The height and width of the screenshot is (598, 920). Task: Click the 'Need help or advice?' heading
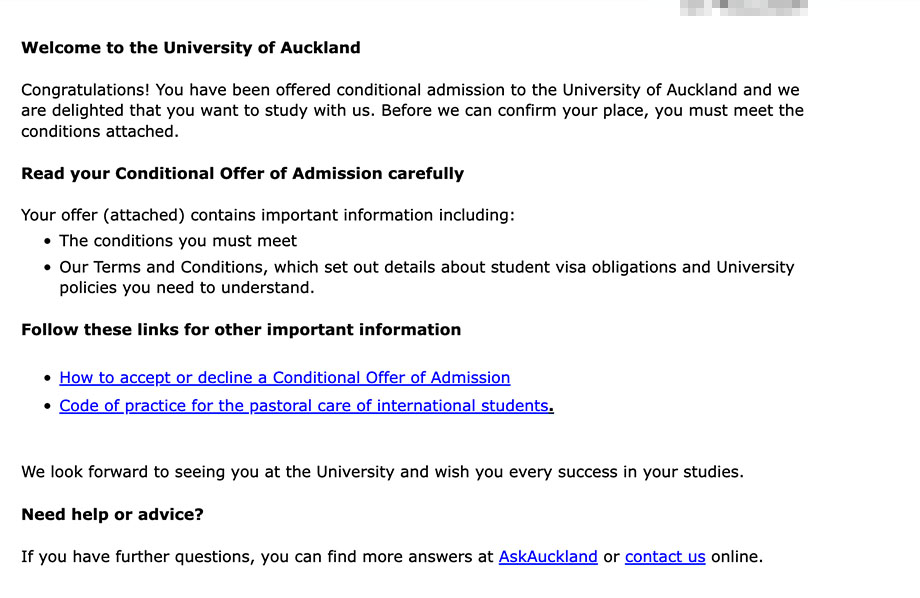coord(112,515)
